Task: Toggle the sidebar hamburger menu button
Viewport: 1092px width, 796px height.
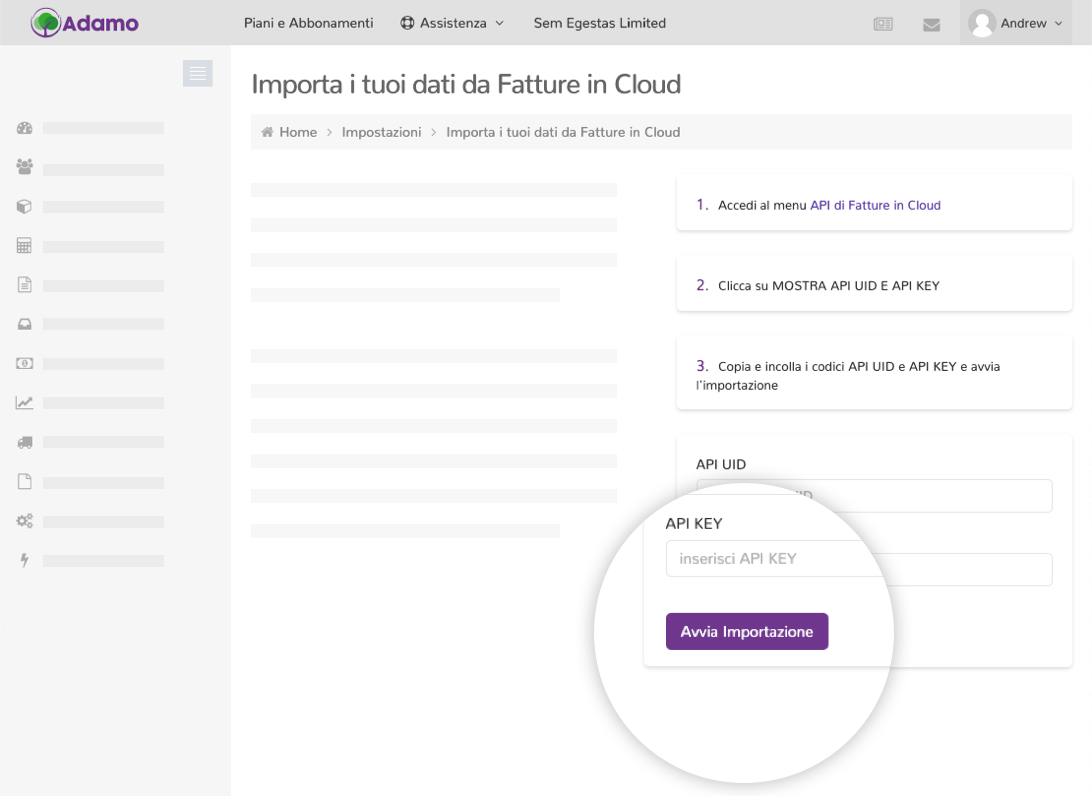Action: coord(198,73)
